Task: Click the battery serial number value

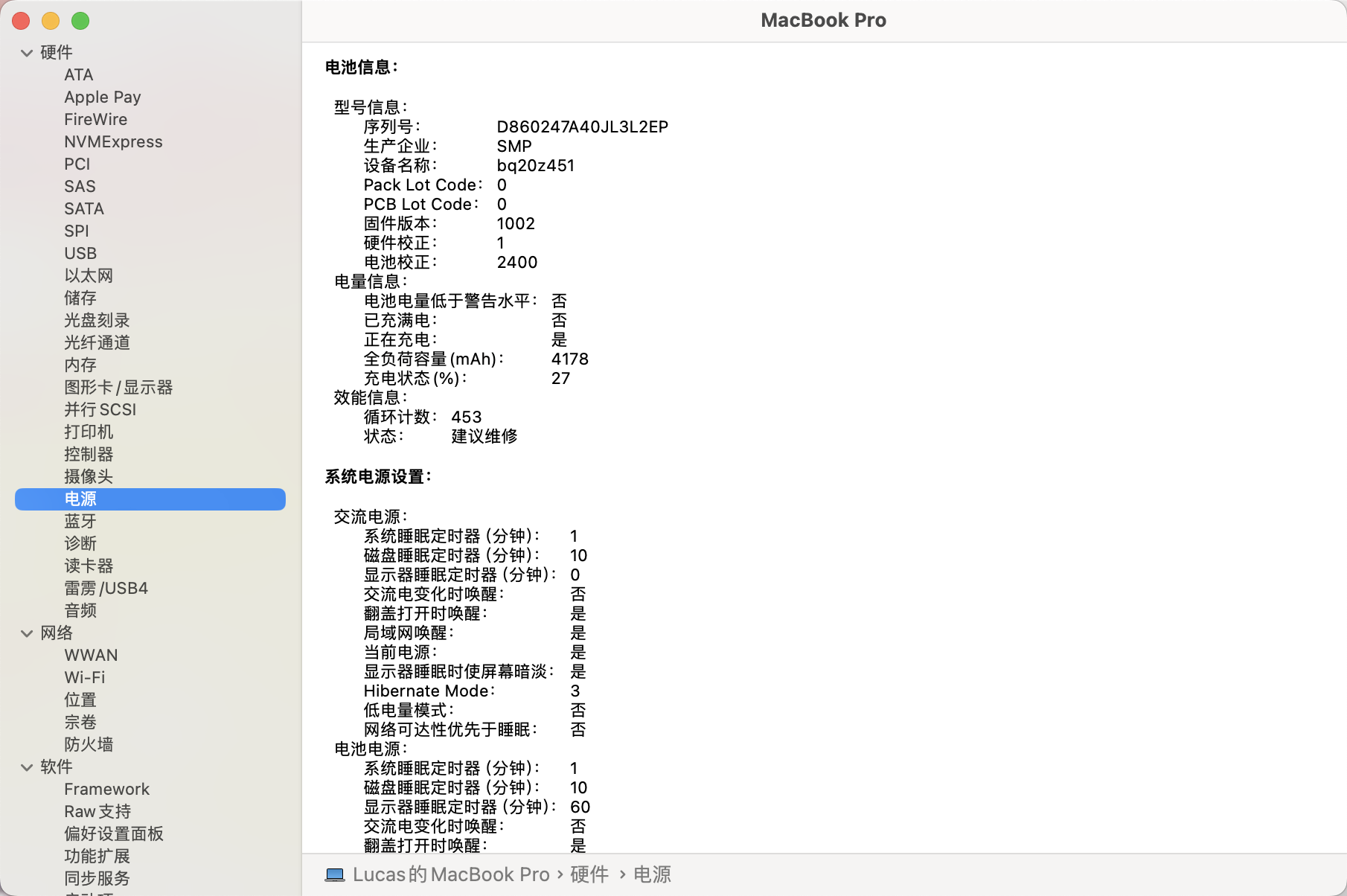Action: pyautogui.click(x=582, y=127)
